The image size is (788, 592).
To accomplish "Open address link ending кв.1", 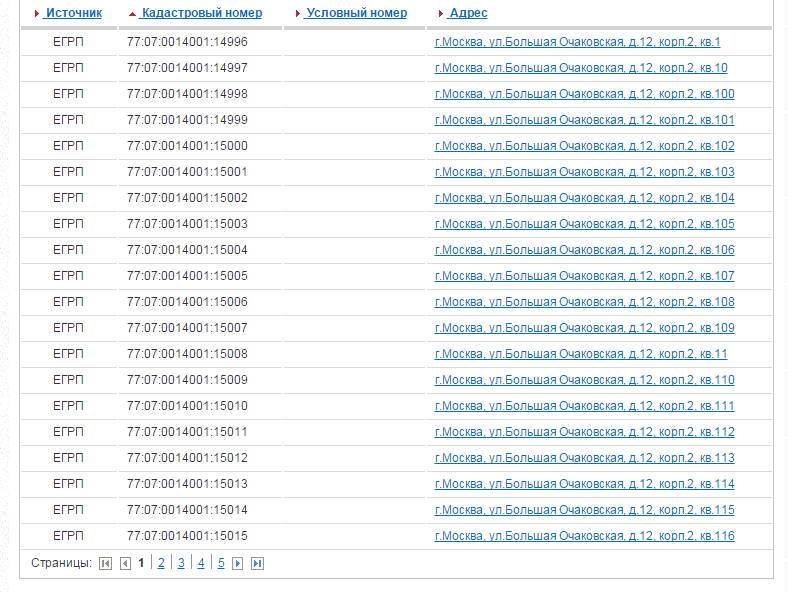I will pyautogui.click(x=577, y=42).
